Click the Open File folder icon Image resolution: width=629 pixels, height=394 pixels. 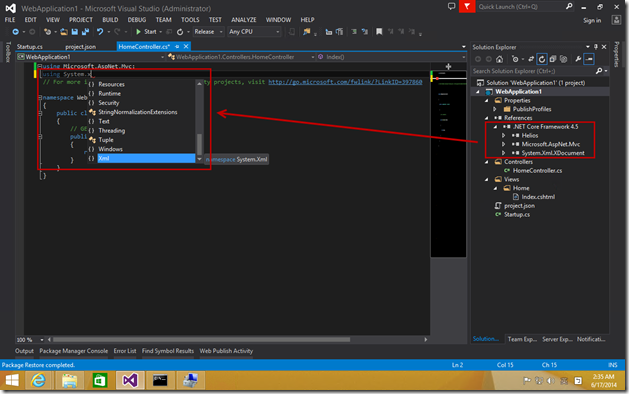pyautogui.click(x=64, y=32)
